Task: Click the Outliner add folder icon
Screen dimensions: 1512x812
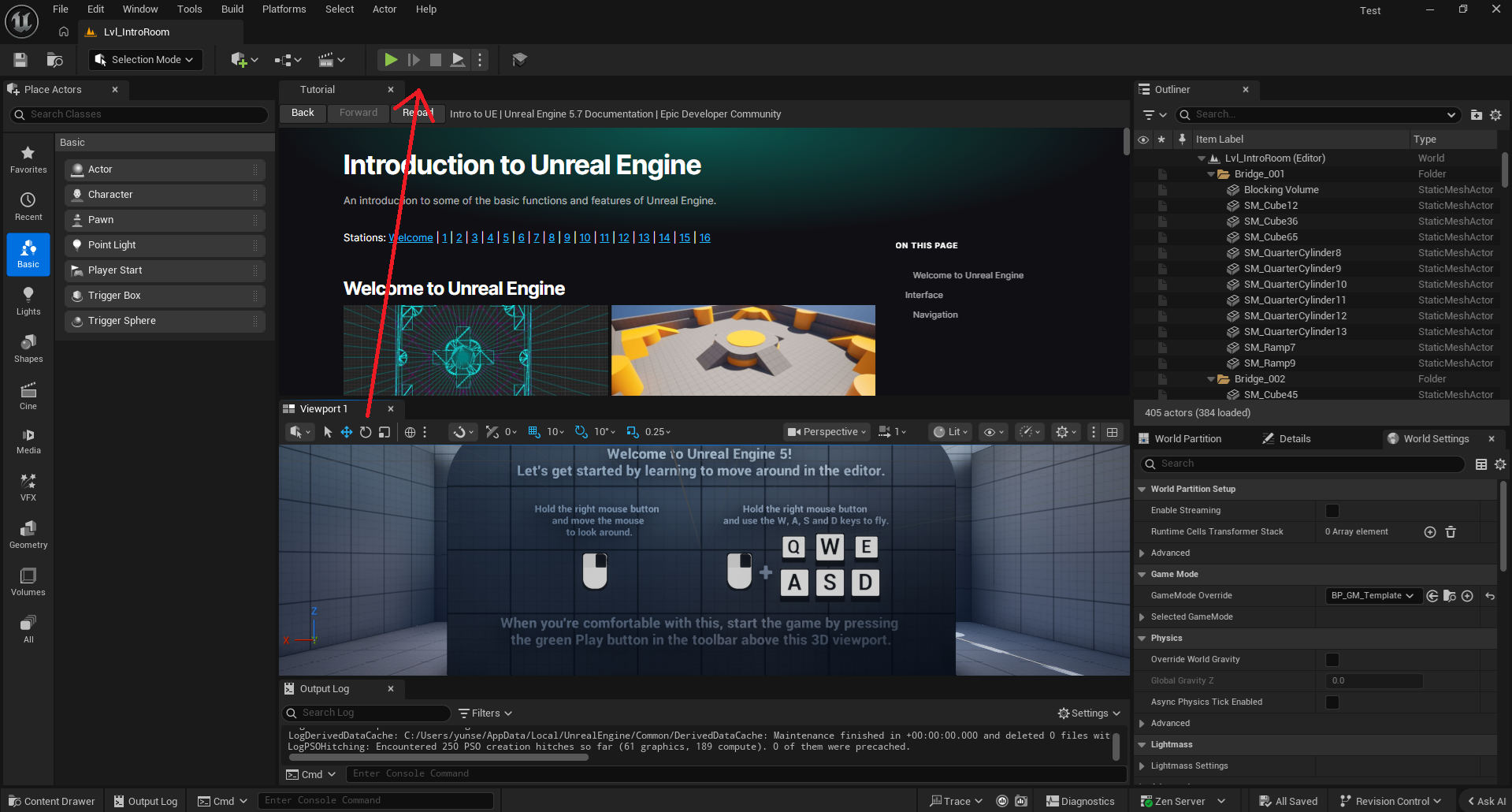Action: point(1477,115)
